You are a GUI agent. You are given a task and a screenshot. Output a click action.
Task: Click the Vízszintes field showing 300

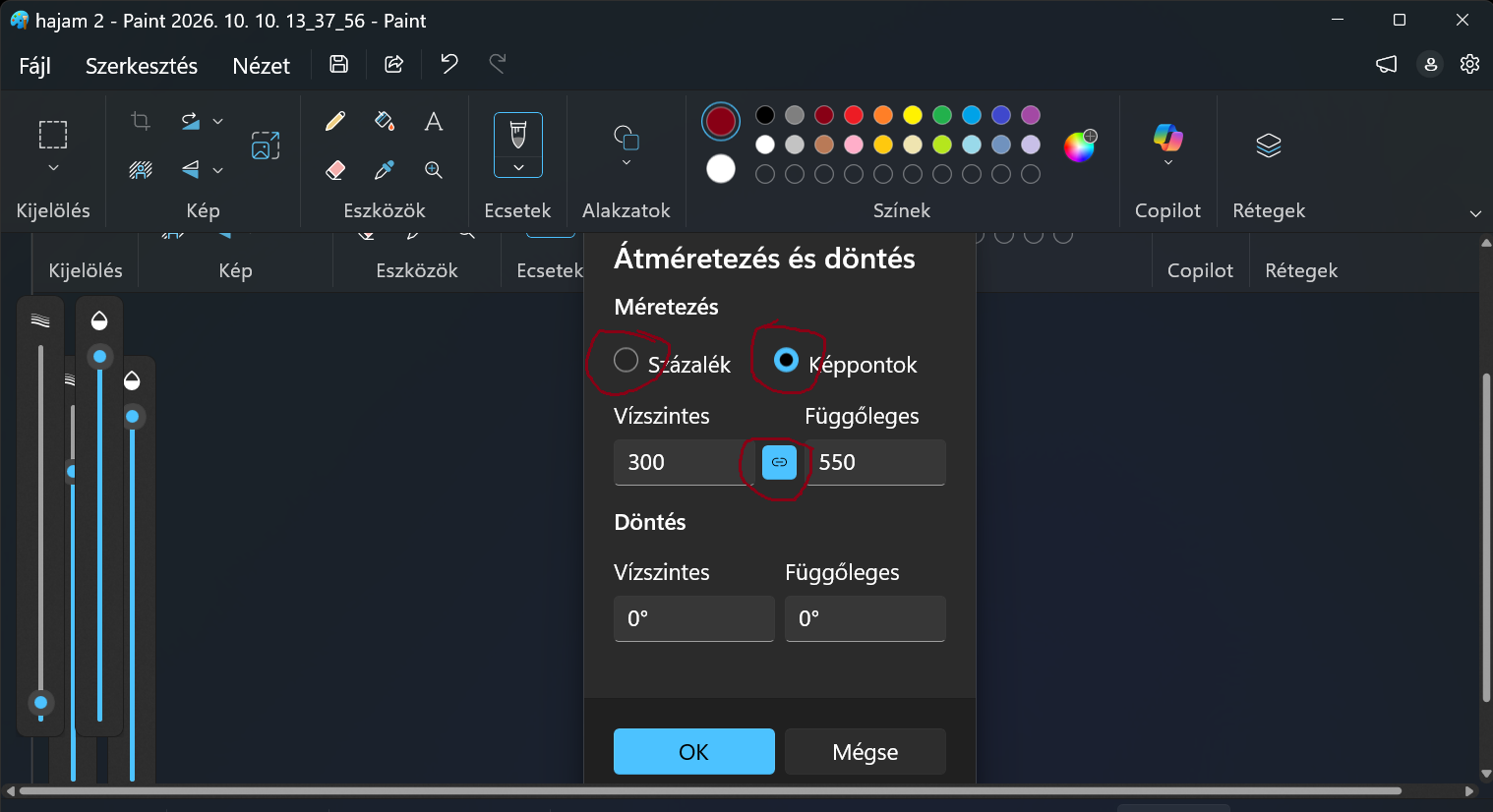(x=685, y=462)
